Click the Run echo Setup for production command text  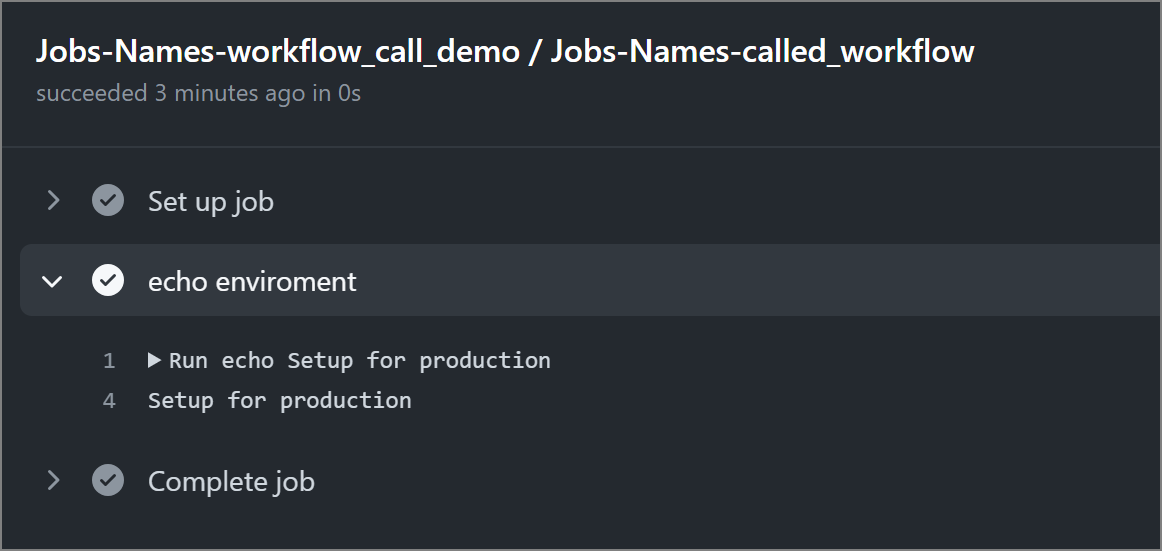[x=360, y=360]
